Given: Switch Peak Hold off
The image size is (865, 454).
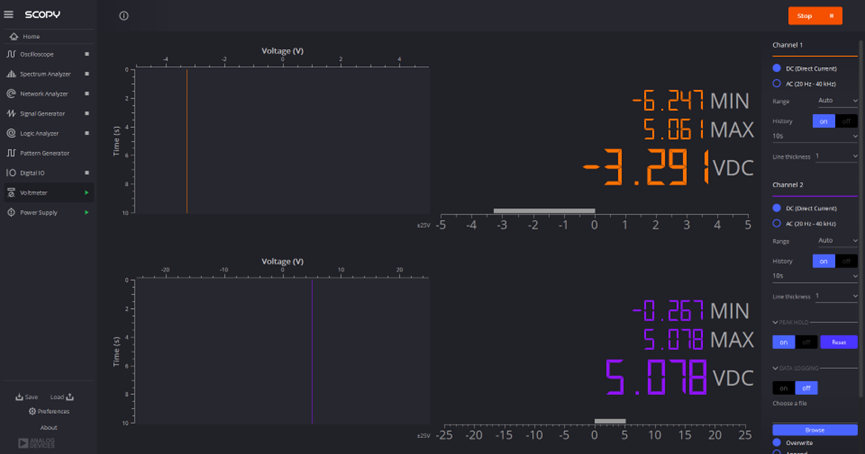Looking at the screenshot, I should pos(806,343).
